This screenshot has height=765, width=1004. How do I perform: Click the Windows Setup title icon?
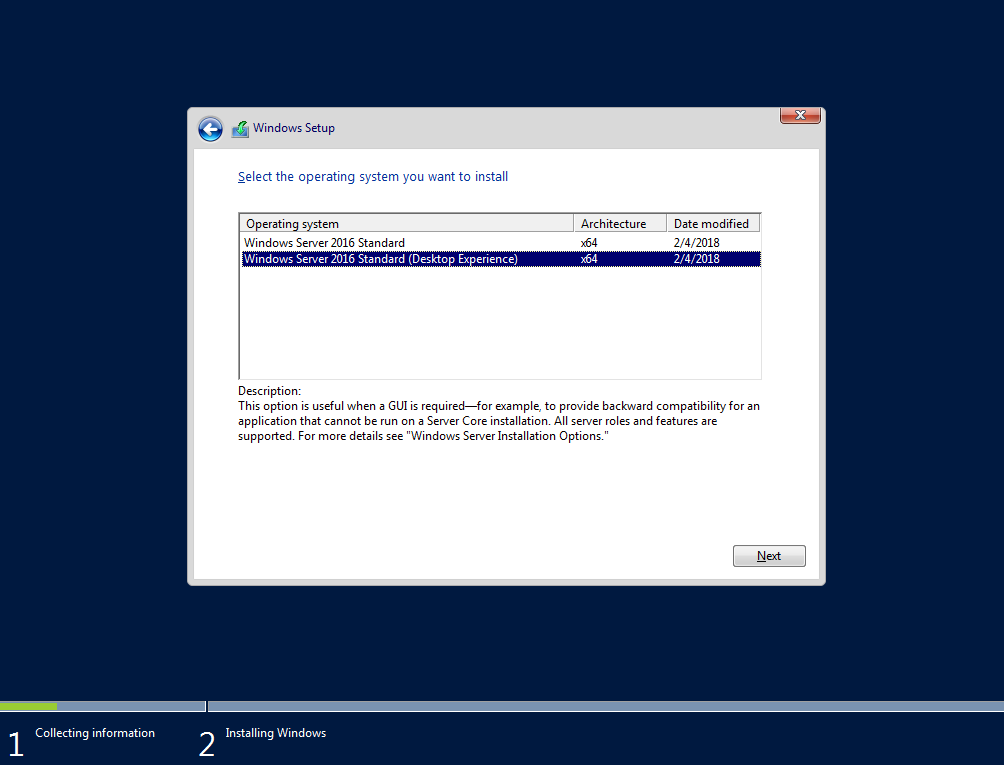pyautogui.click(x=240, y=129)
